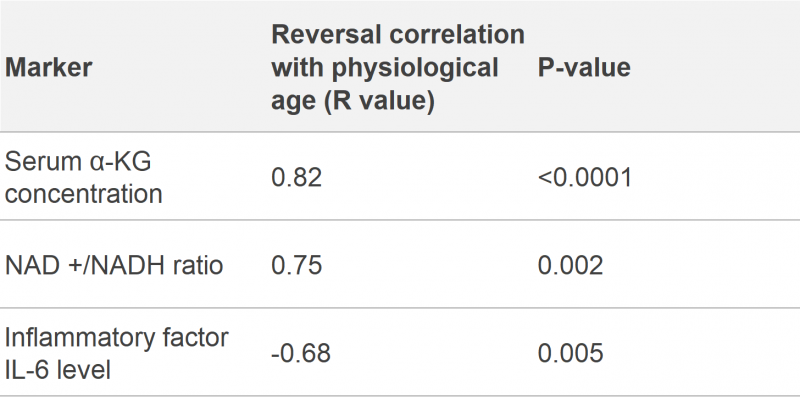Select the NAD +/NADH ratio cell
The image size is (800, 397).
pyautogui.click(x=133, y=264)
